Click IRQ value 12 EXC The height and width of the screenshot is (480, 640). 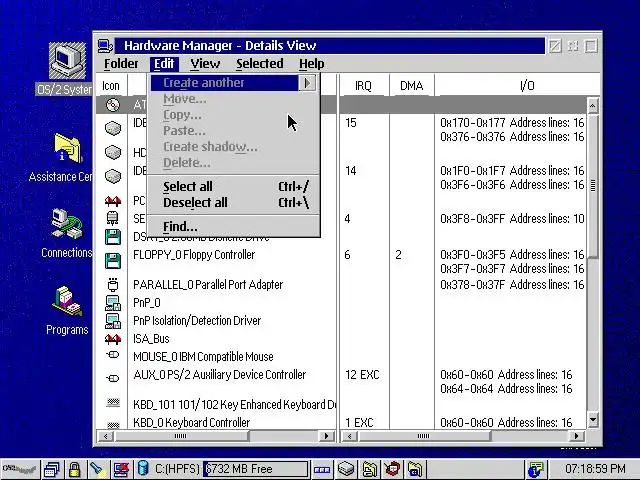click(362, 375)
